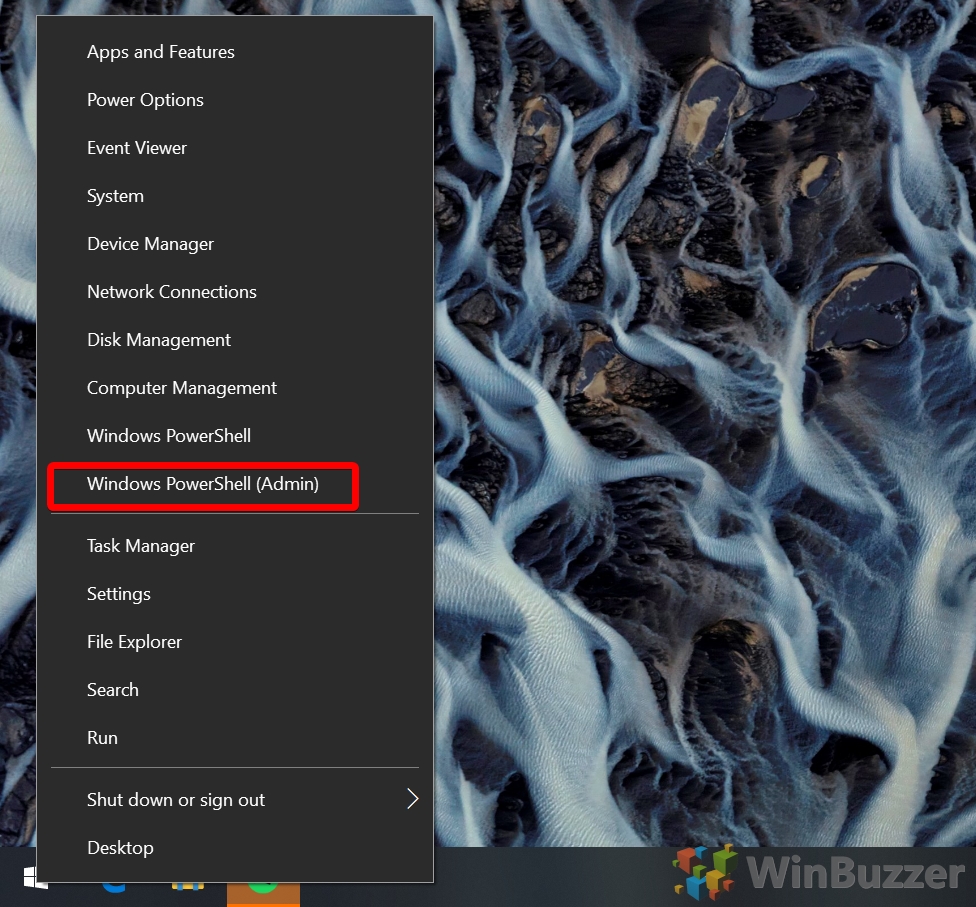This screenshot has width=976, height=907.
Task: Select the Search entry
Action: [235, 689]
